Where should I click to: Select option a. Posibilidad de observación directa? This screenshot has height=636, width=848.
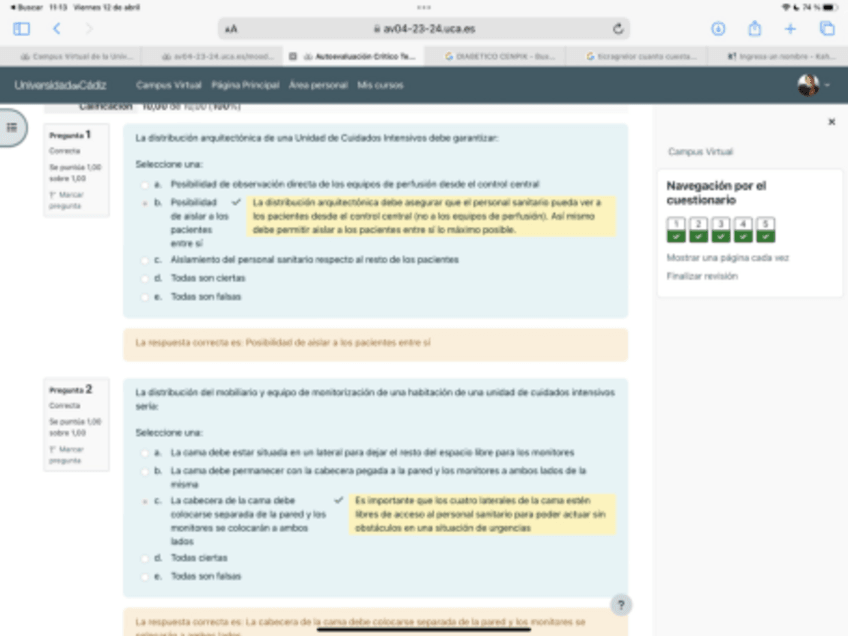[x=144, y=185]
